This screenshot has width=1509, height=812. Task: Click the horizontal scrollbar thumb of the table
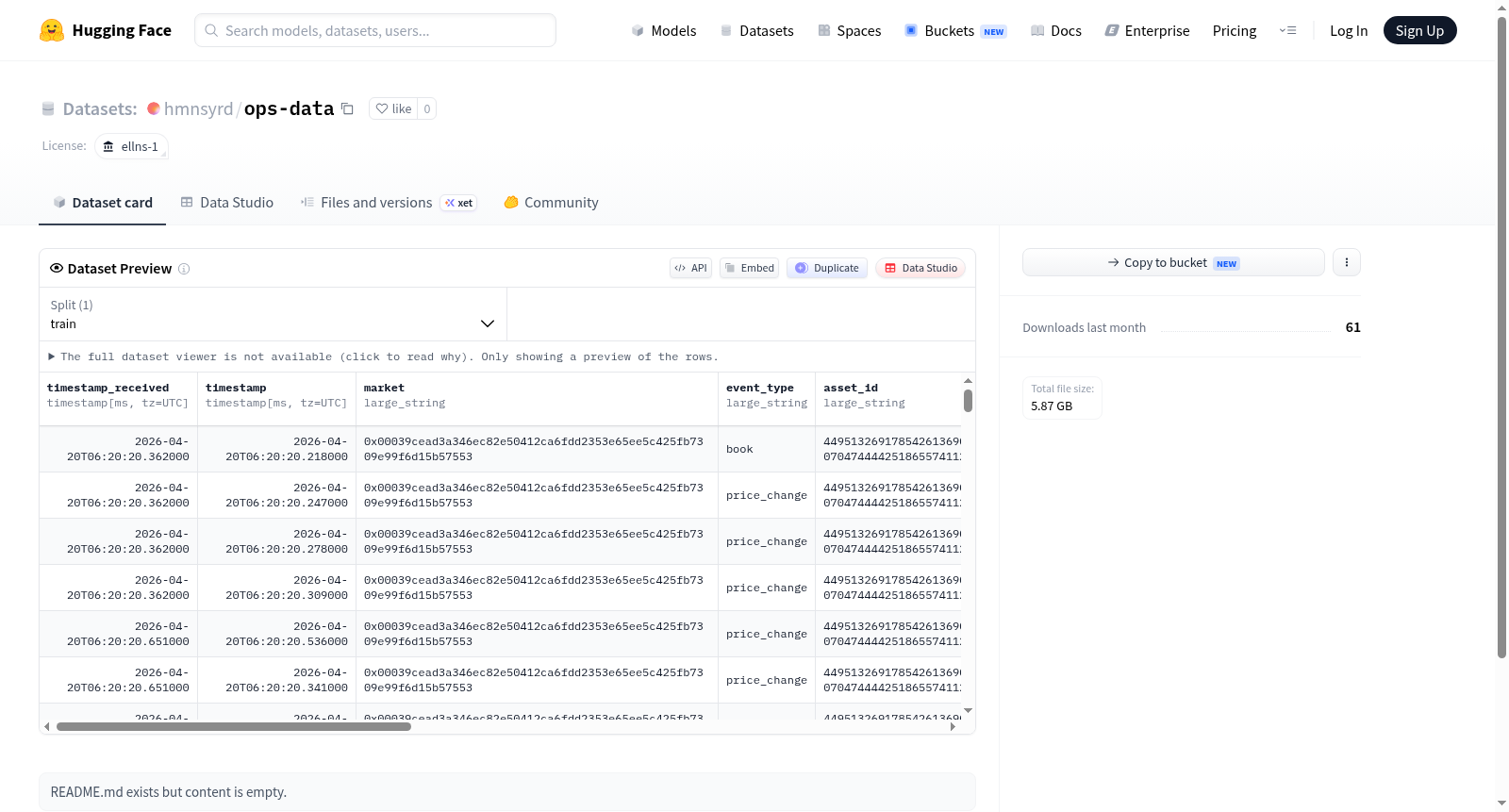pos(234,727)
